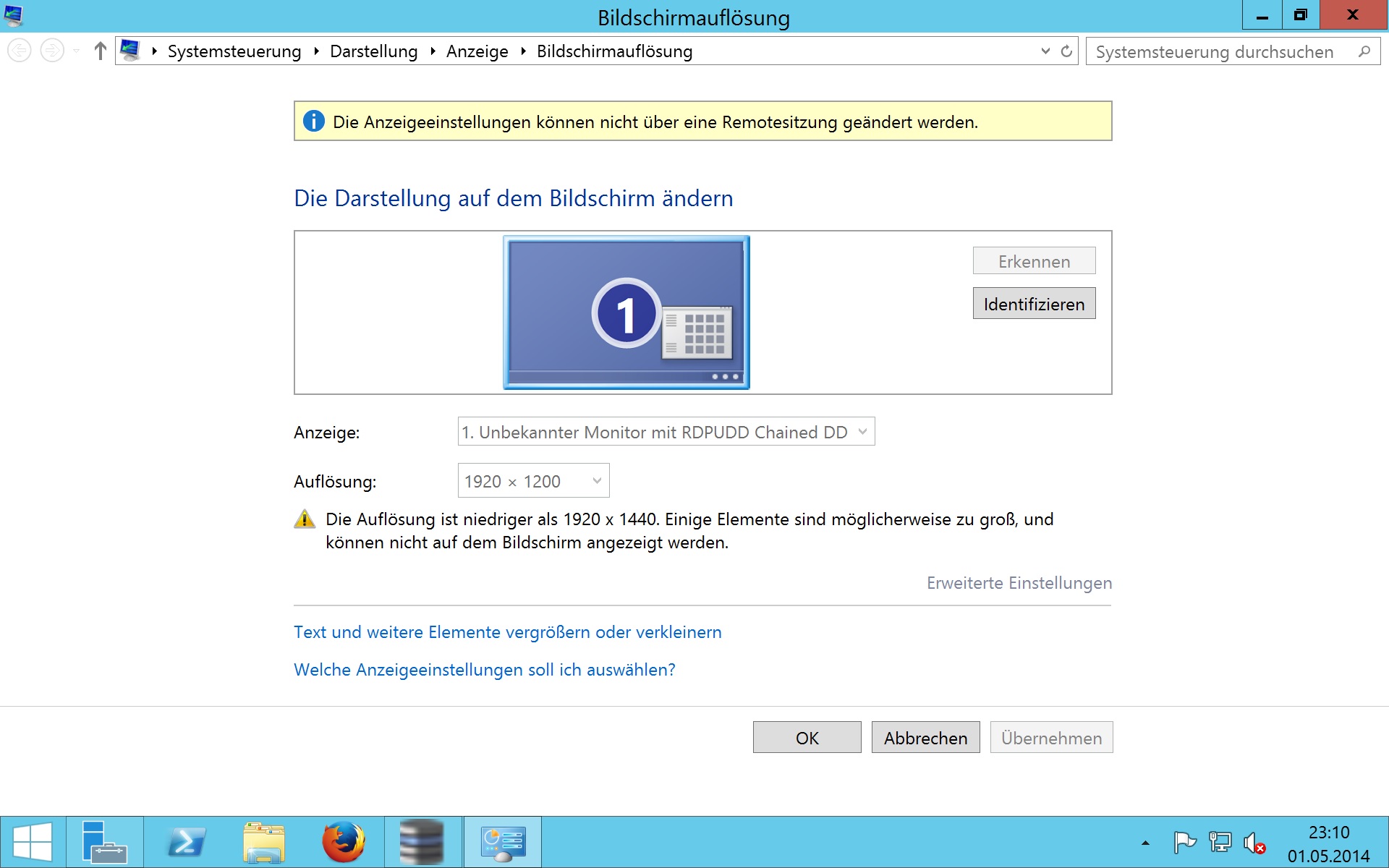
Task: Click the Start button in taskbar
Action: tap(33, 842)
